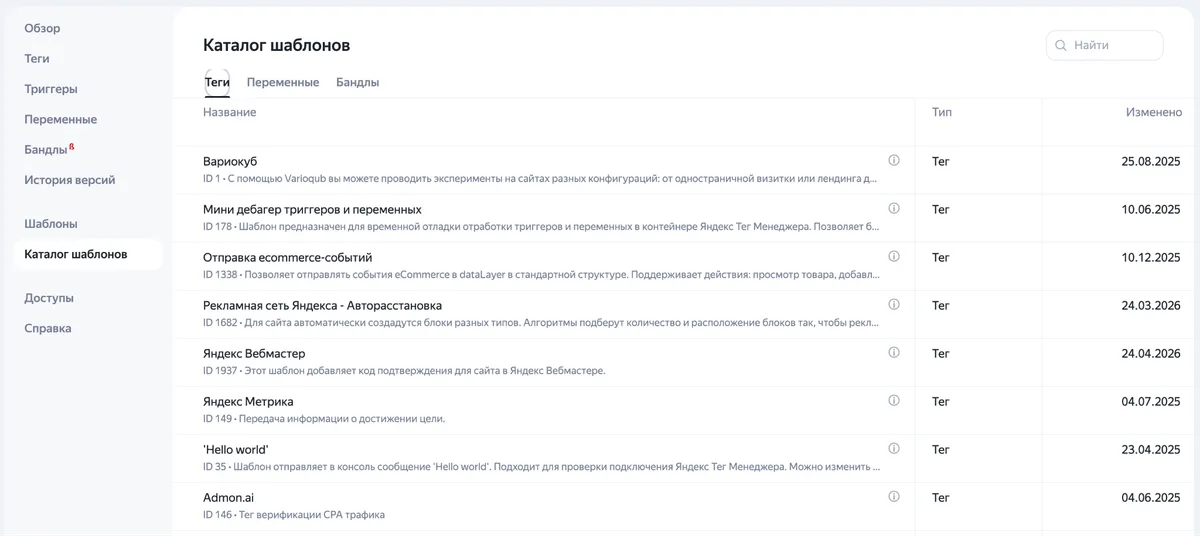Click the search magnifier icon
1200x536 pixels.
(x=1061, y=45)
